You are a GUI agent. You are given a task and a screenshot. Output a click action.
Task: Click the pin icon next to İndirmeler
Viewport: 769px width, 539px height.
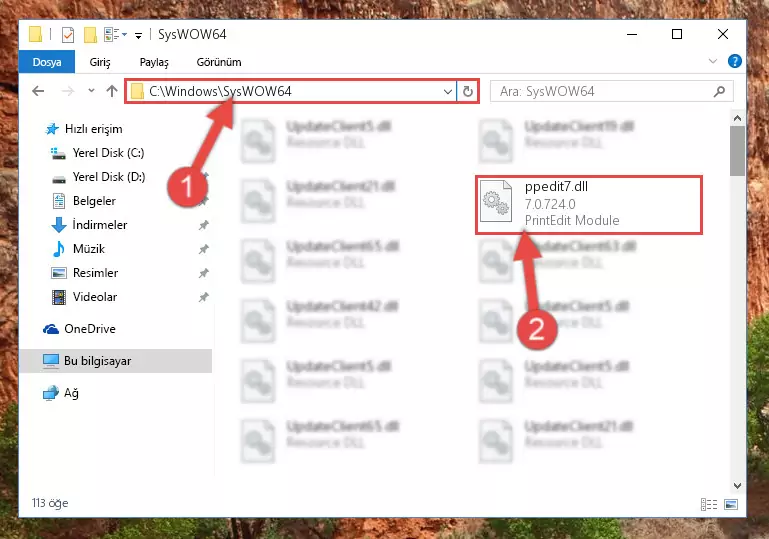click(x=204, y=225)
